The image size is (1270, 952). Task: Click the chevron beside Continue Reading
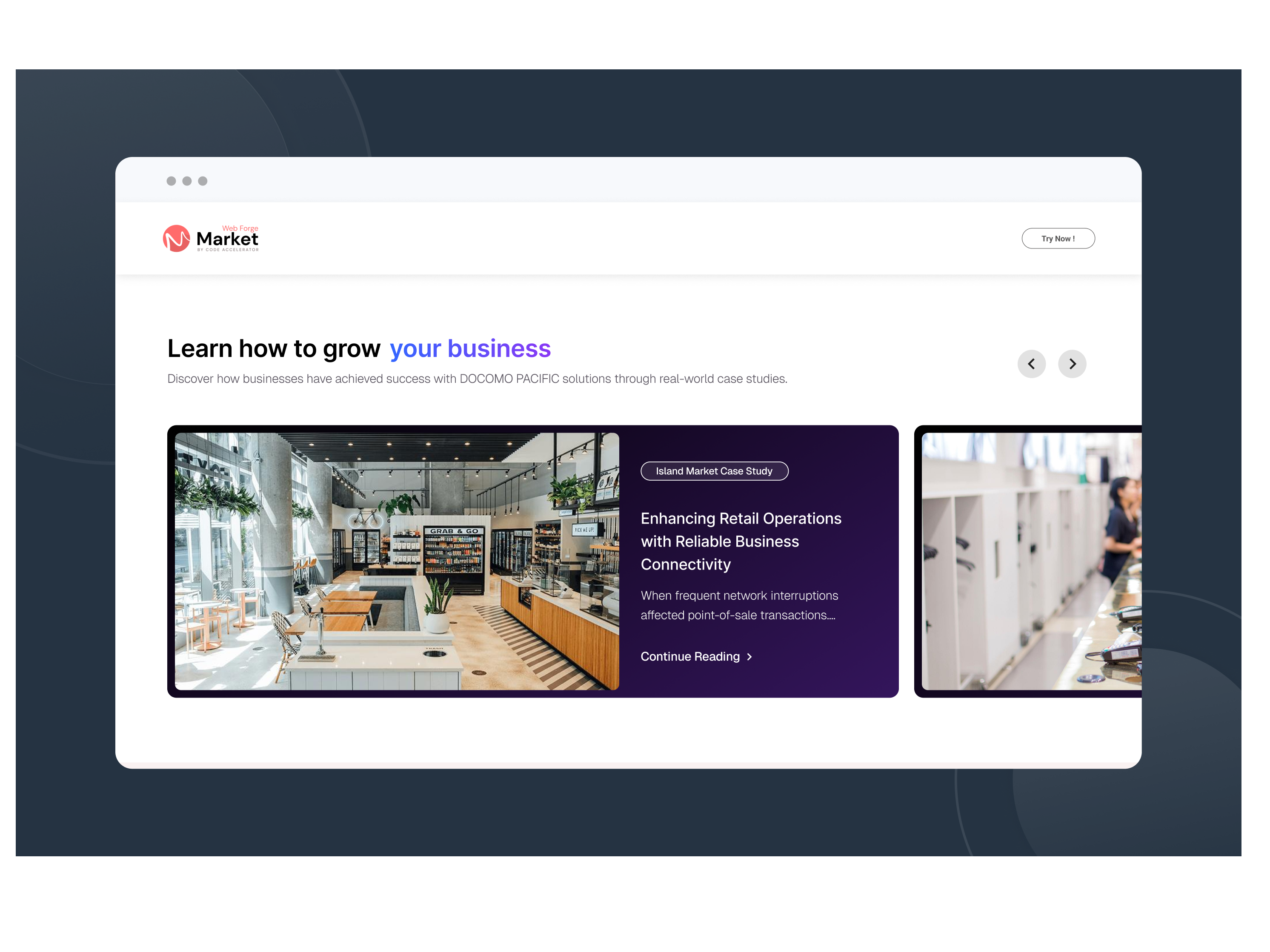749,657
